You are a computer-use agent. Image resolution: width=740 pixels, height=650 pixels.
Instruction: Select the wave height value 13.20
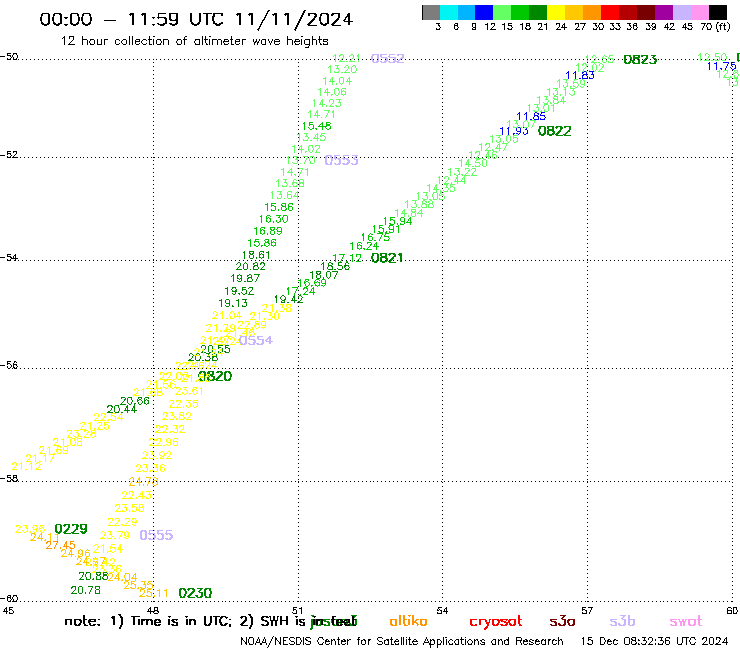point(342,69)
